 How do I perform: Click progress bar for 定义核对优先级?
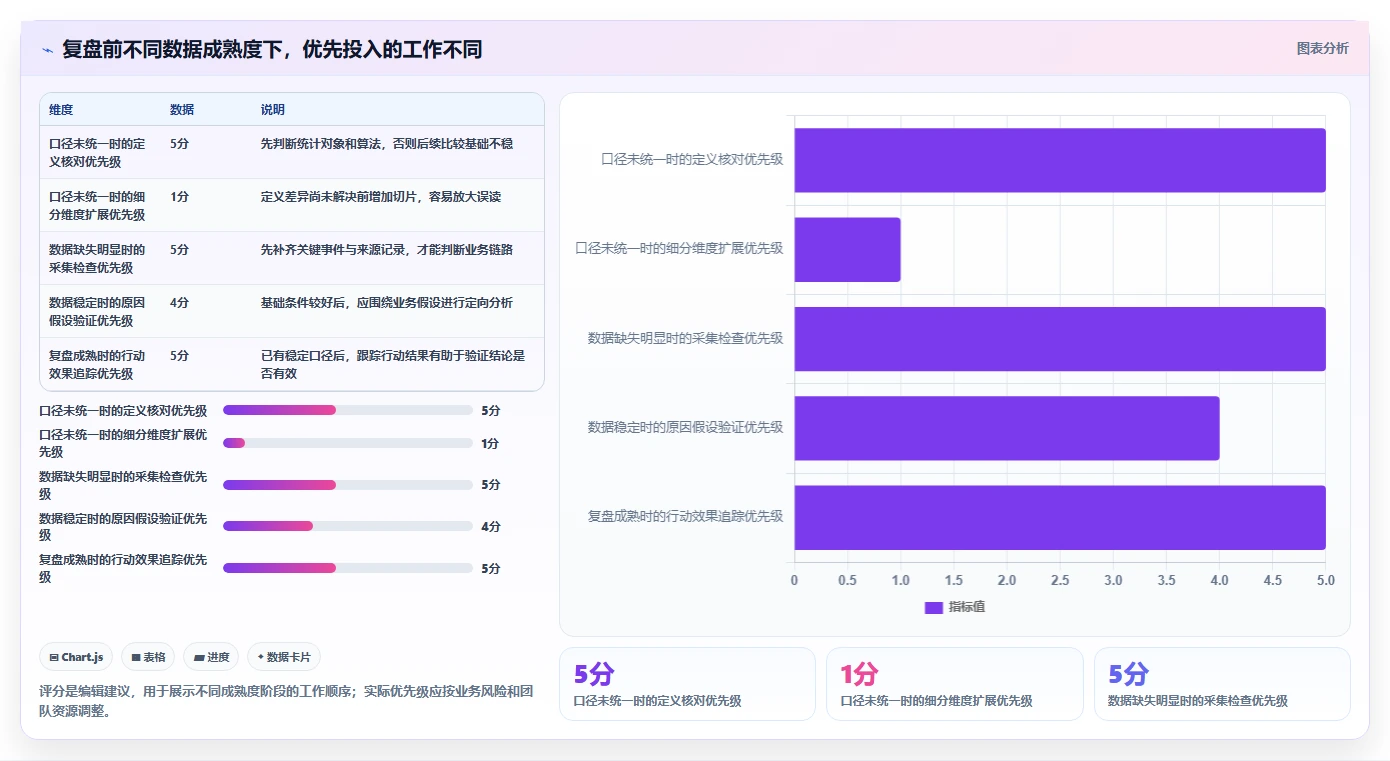[x=348, y=410]
